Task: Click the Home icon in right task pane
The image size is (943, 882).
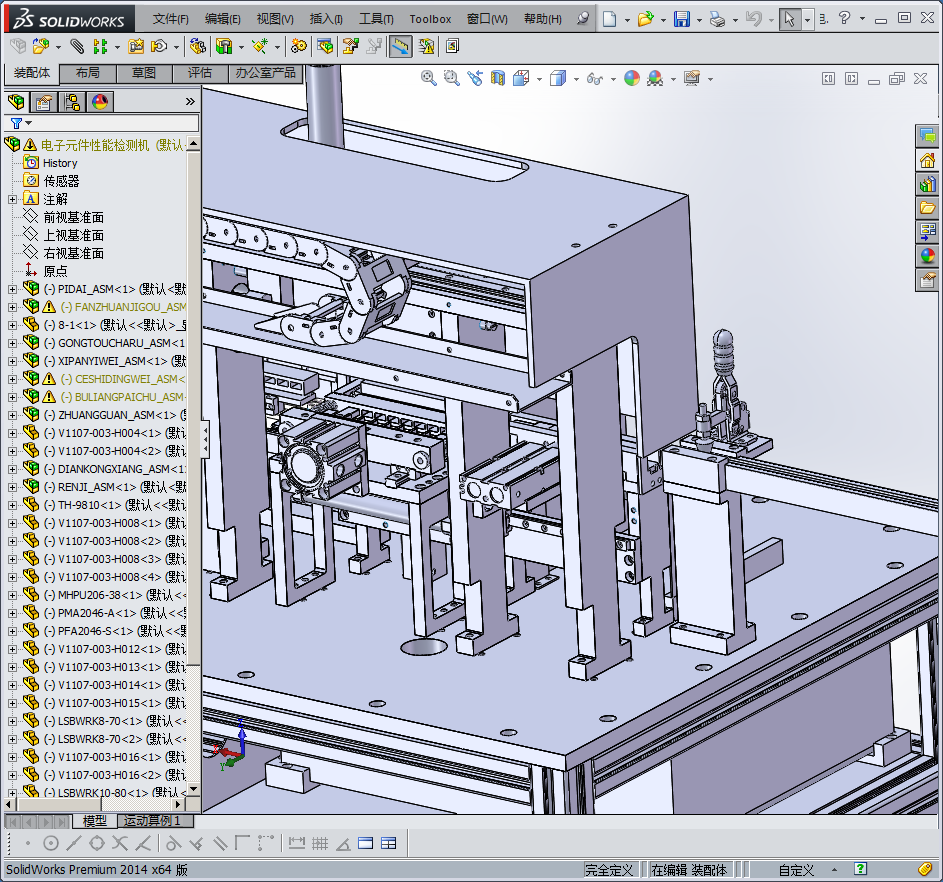Action: point(927,160)
